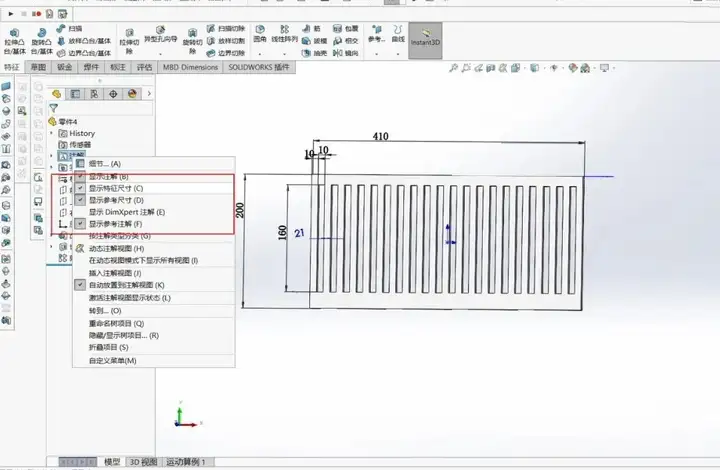Open the 3D 视图 bottom tab
This screenshot has width=720, height=470.
pos(143,462)
